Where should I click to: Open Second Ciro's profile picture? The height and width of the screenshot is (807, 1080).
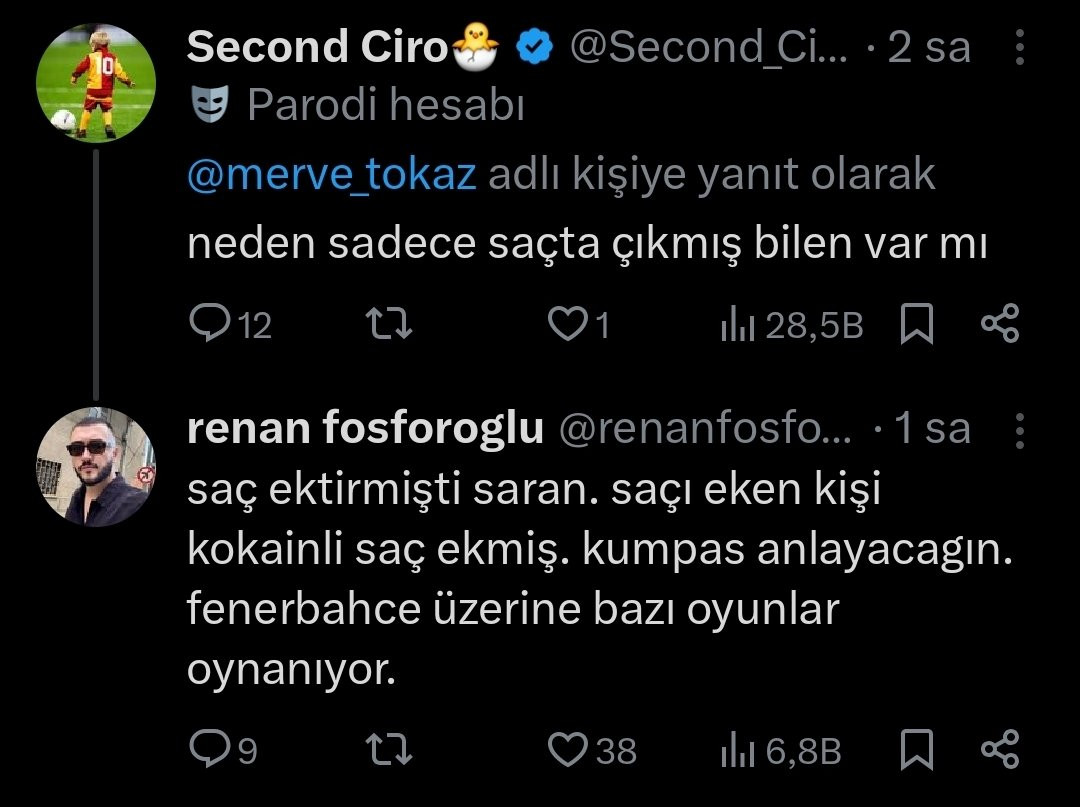(x=95, y=82)
